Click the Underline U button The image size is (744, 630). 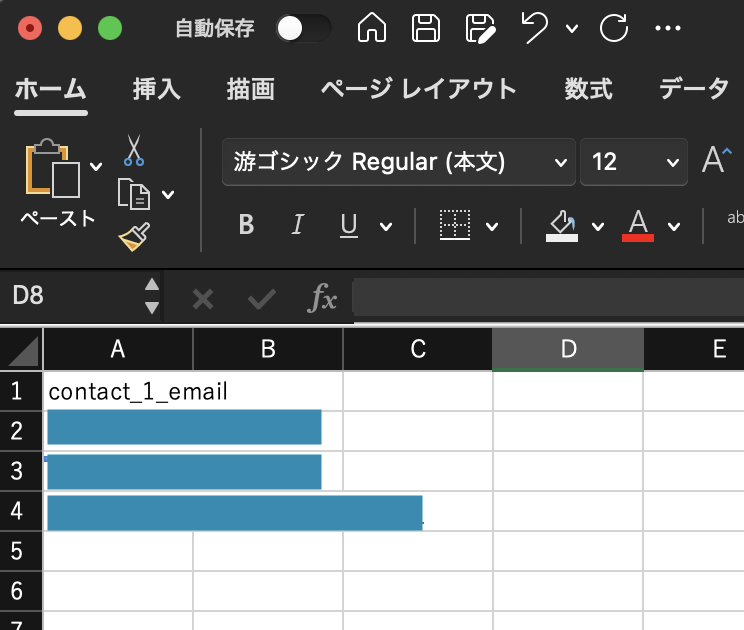pyautogui.click(x=349, y=226)
